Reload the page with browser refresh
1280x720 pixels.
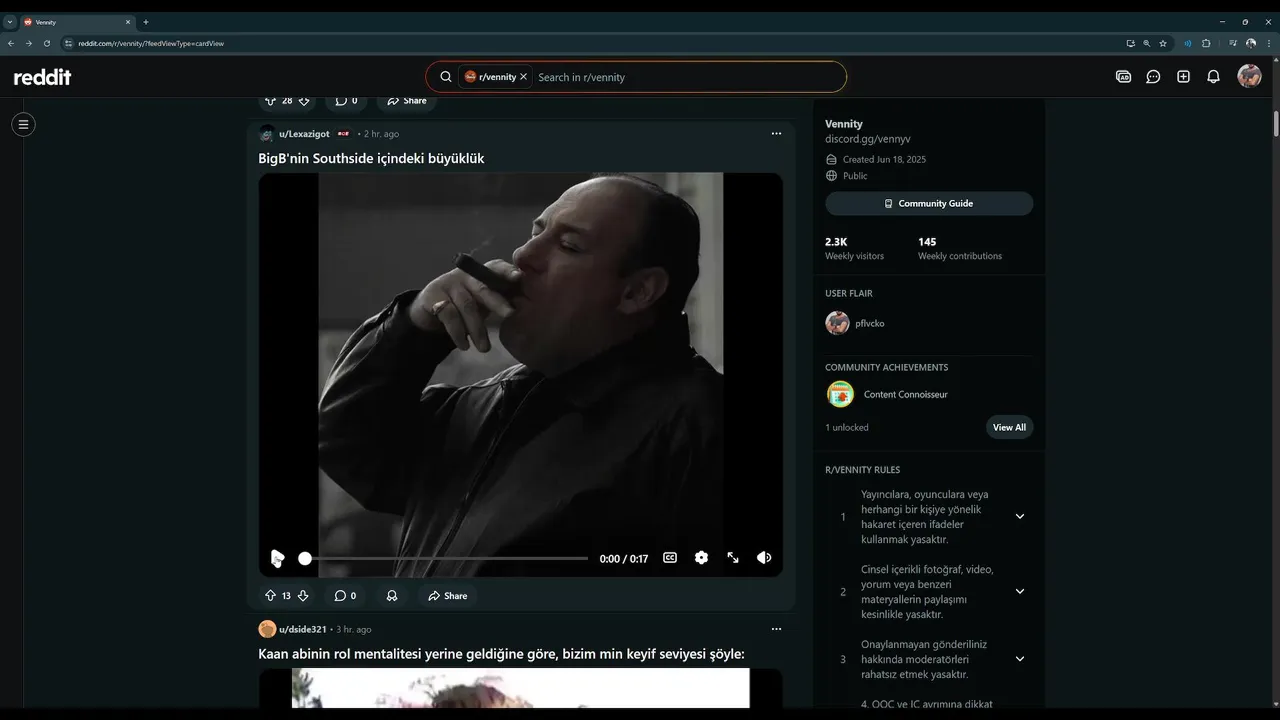coord(46,43)
